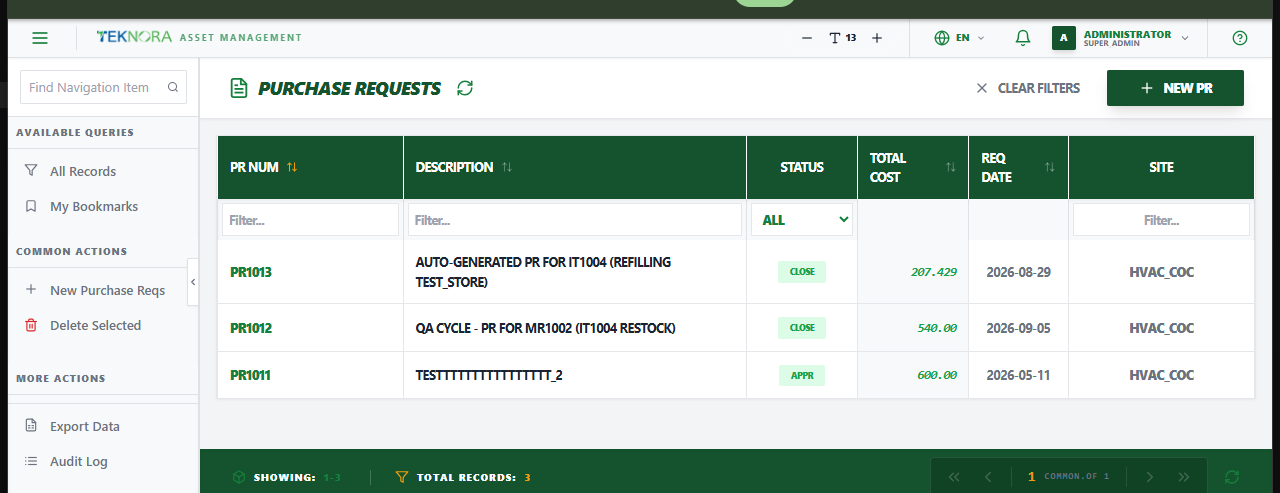The width and height of the screenshot is (1280, 493).
Task: Click the QA CYCLE PR FOR MR1002 description
Action: (546, 328)
